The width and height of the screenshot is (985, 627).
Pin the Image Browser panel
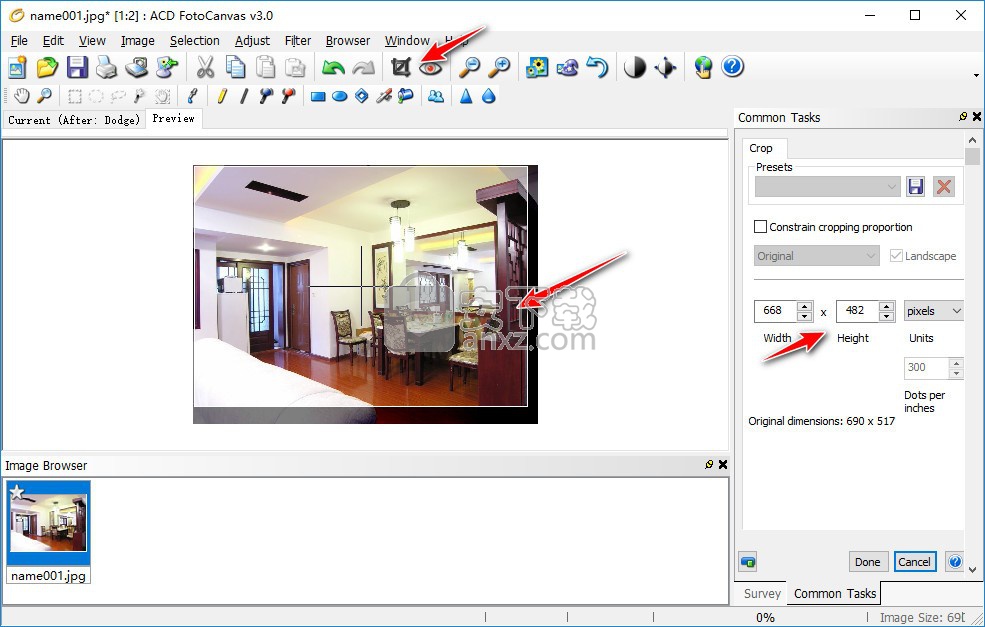coord(709,464)
